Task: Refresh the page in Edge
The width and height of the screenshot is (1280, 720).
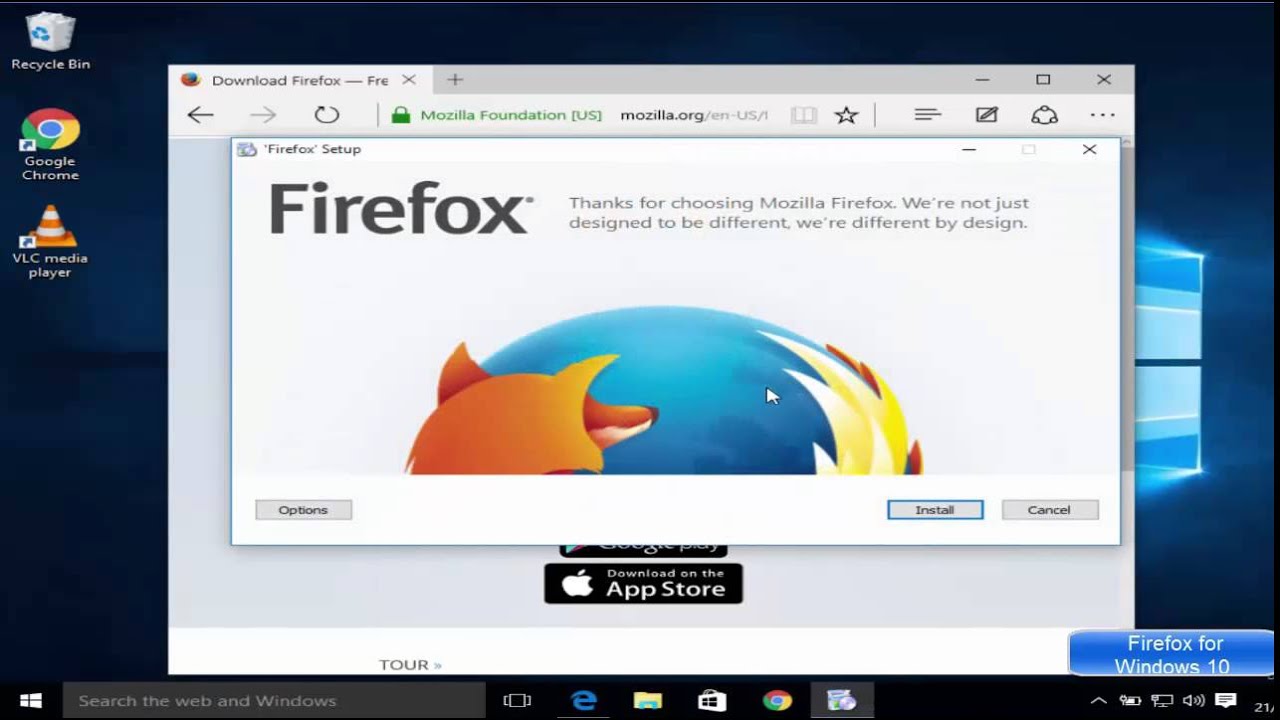Action: pos(327,115)
